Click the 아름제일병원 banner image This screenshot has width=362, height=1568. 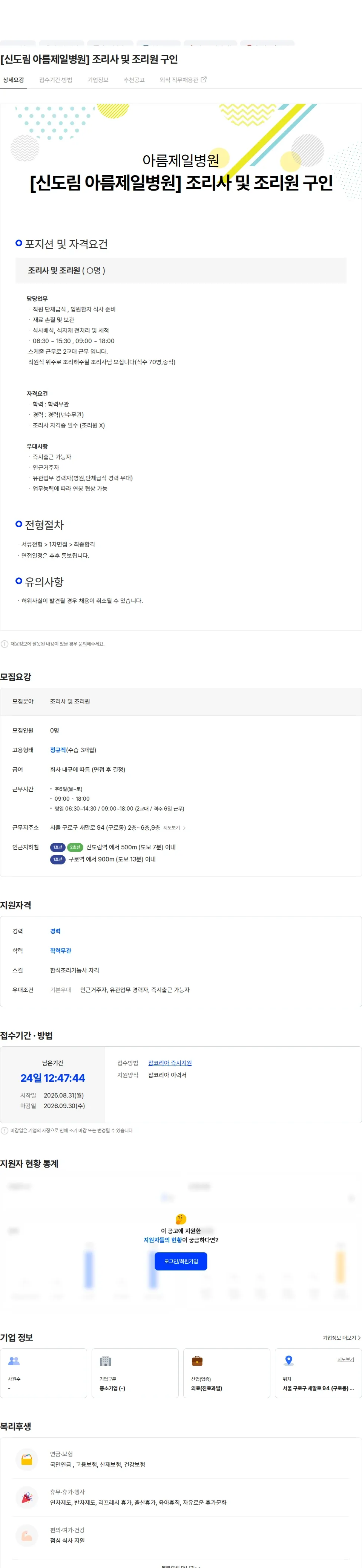coord(181,152)
